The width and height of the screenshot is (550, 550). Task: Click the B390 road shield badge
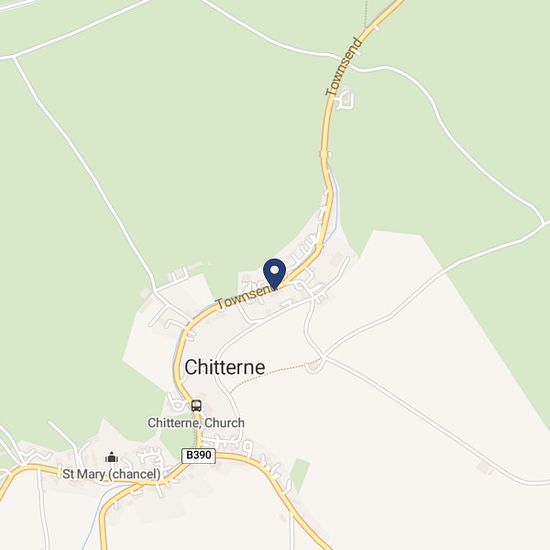click(199, 455)
